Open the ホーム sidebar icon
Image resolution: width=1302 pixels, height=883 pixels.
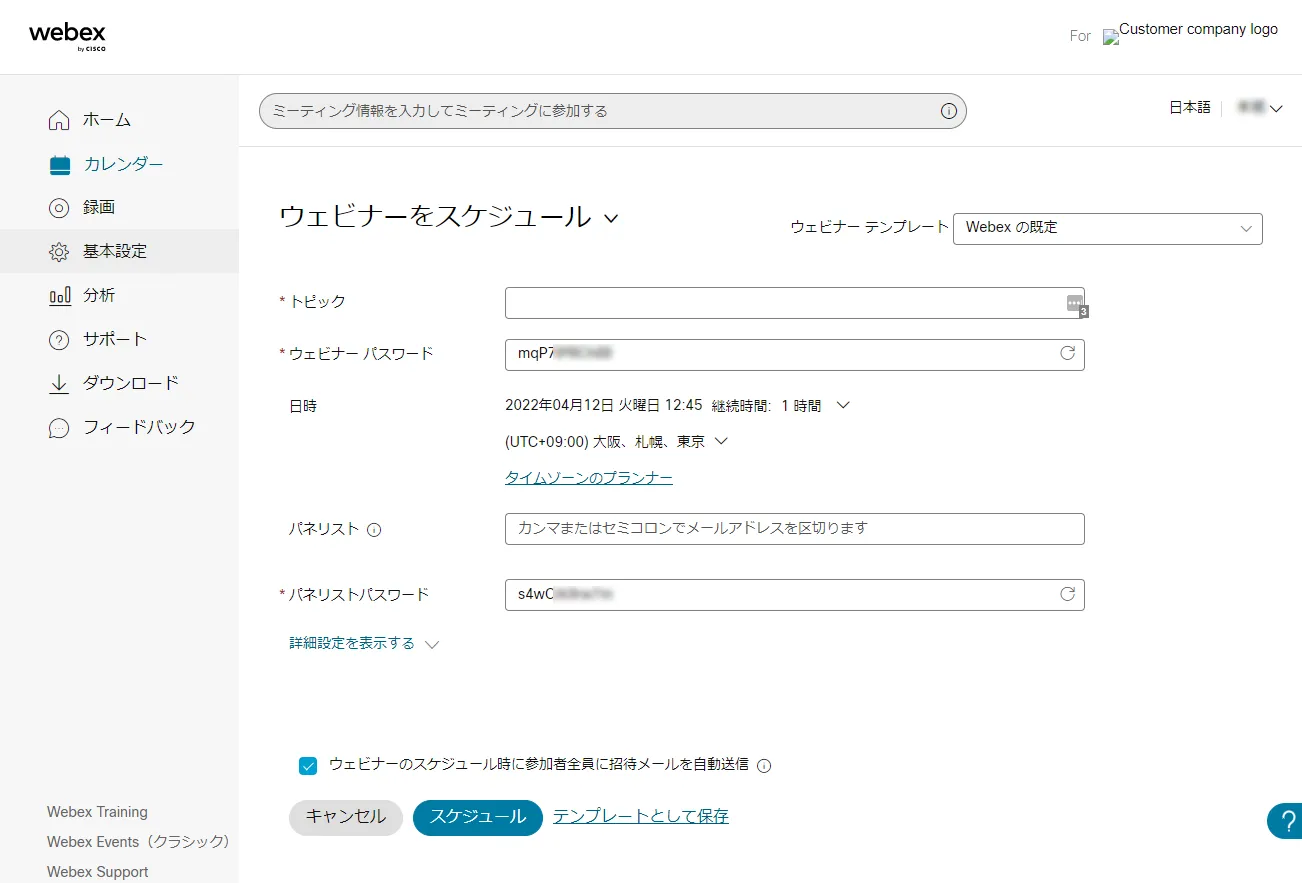tap(57, 119)
